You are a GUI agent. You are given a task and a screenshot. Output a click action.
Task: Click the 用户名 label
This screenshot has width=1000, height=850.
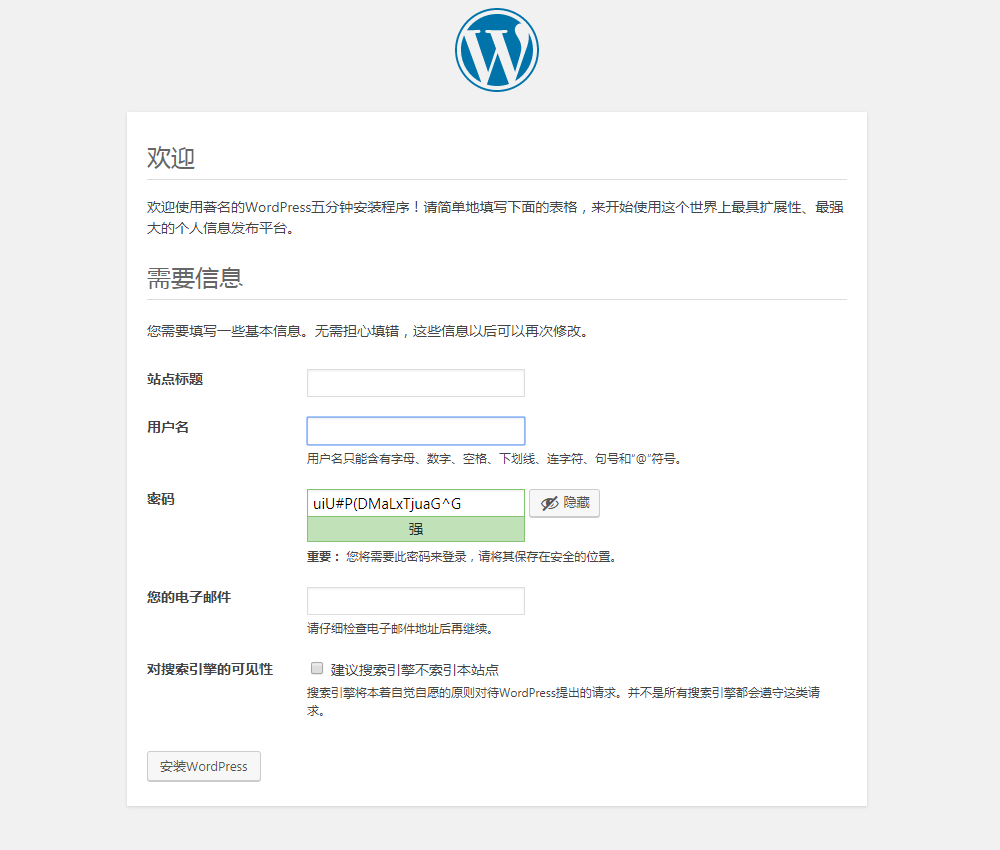(x=168, y=427)
